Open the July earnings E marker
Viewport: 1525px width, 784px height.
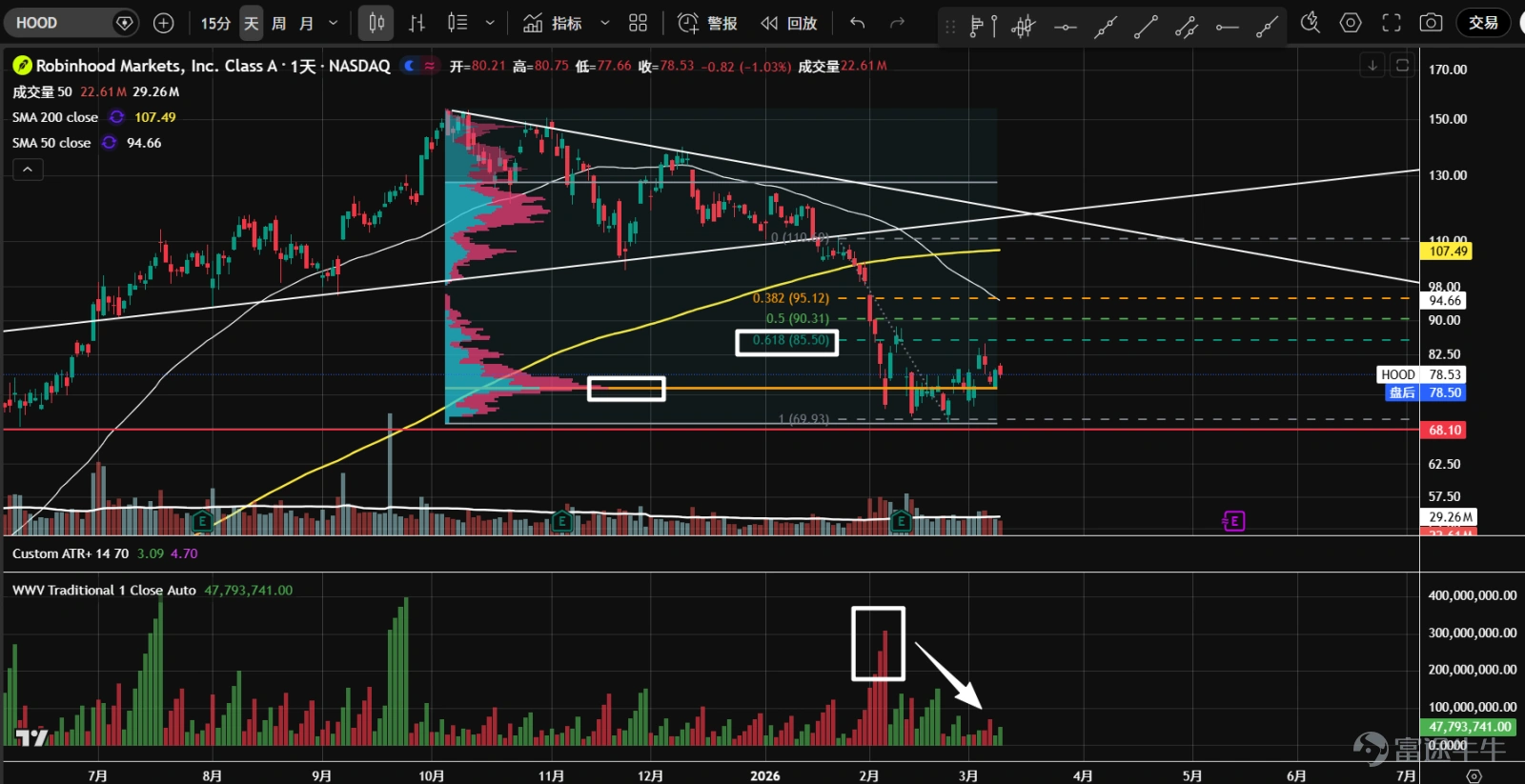coord(202,521)
